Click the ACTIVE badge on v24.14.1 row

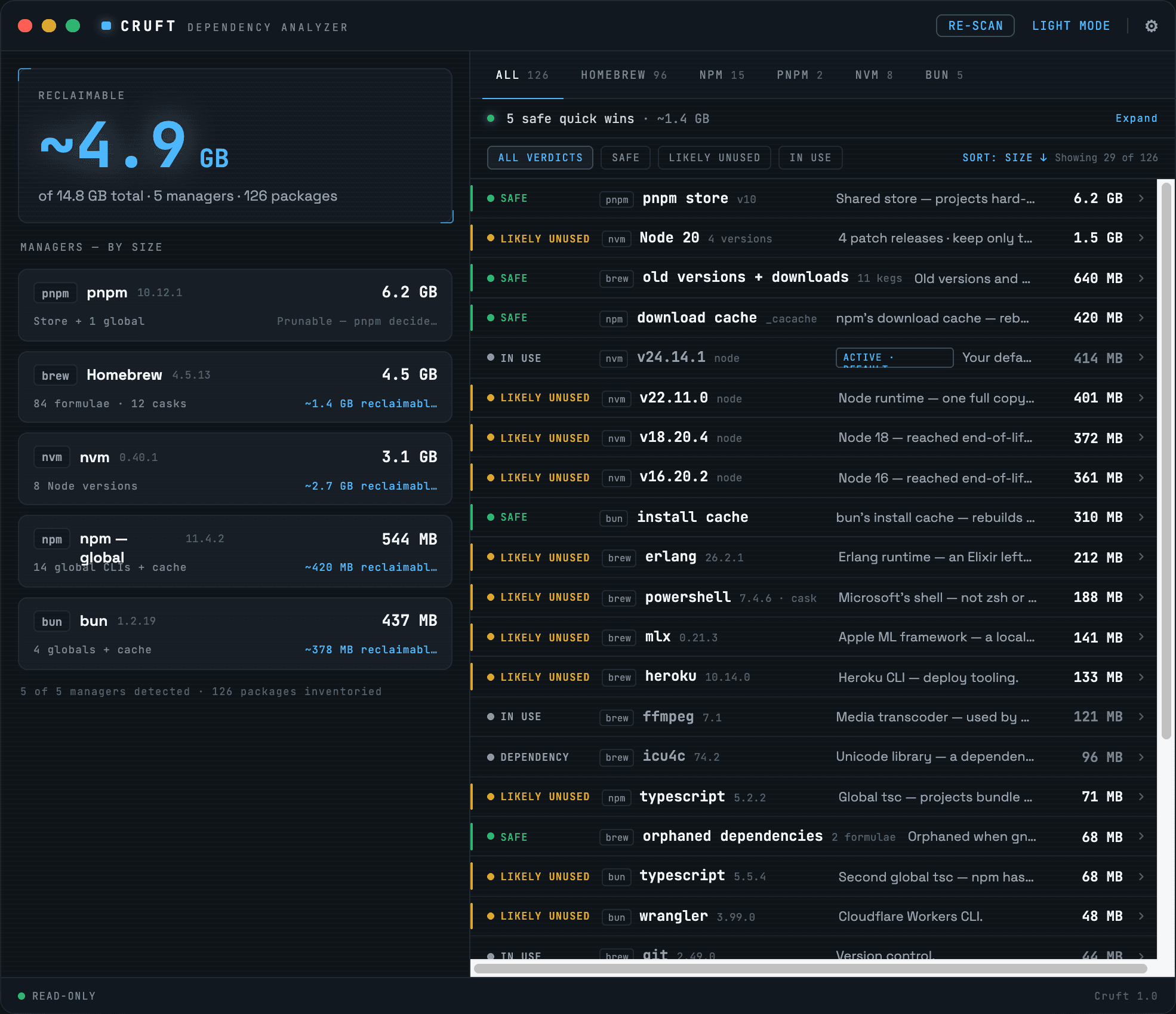[x=894, y=358]
